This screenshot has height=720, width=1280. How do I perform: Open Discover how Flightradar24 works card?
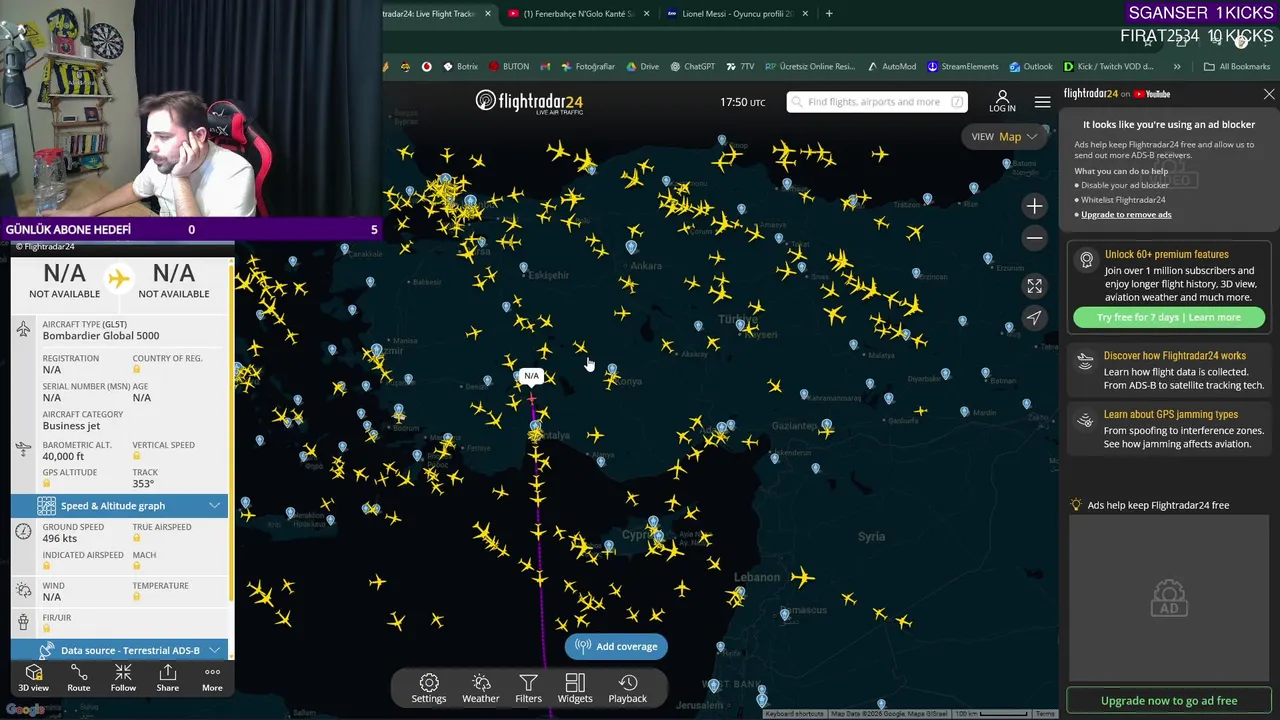pyautogui.click(x=1169, y=370)
